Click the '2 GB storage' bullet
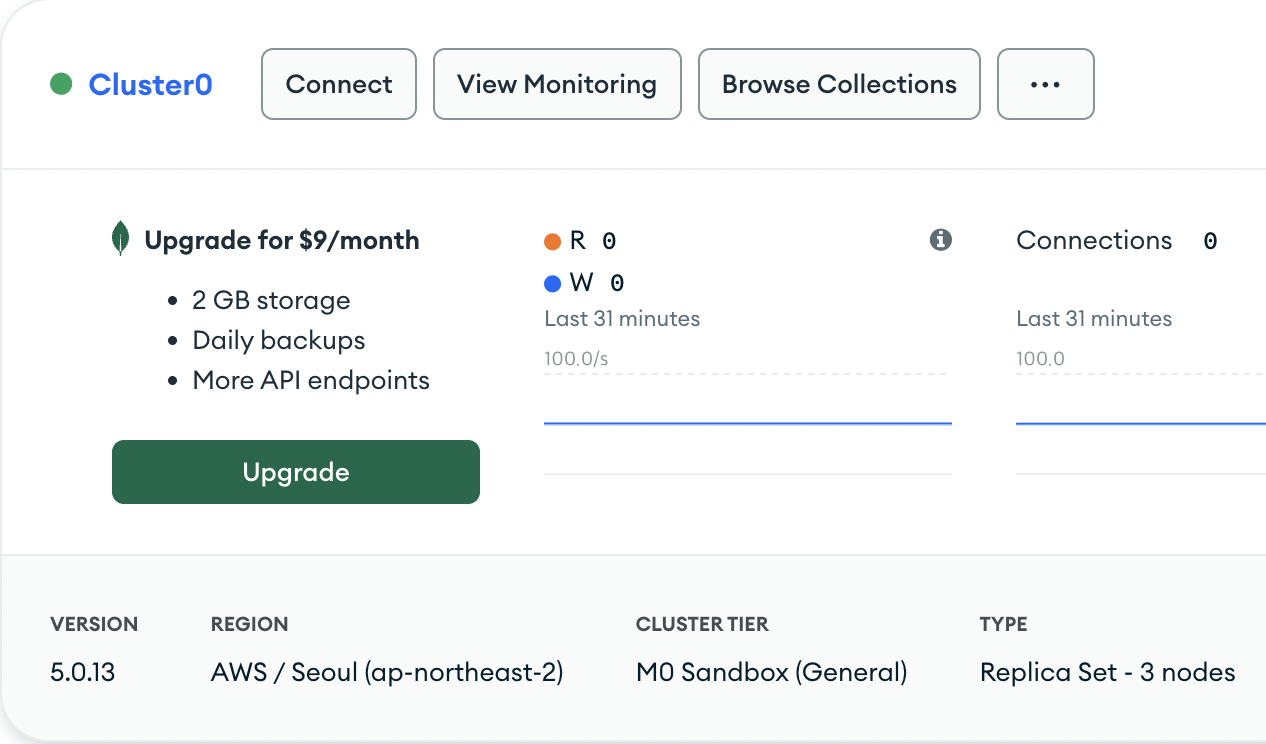The height and width of the screenshot is (744, 1266). [271, 300]
